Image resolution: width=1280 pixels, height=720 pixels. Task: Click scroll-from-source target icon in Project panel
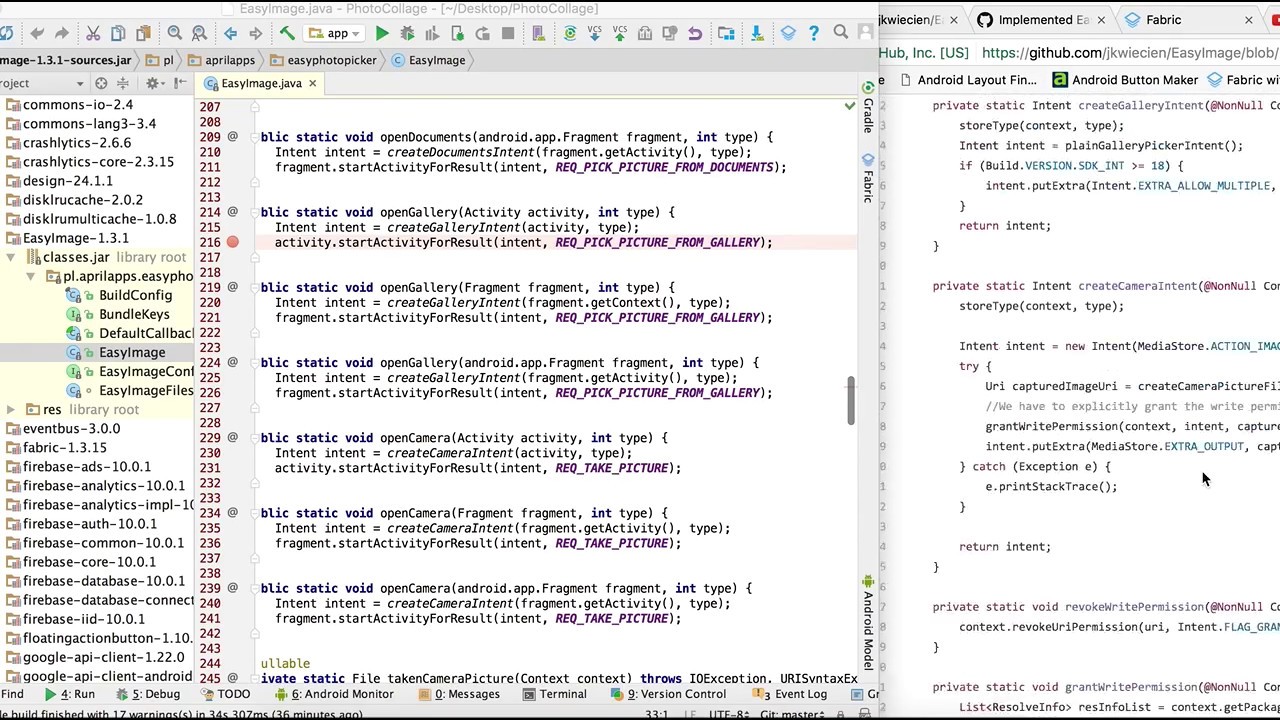(101, 83)
